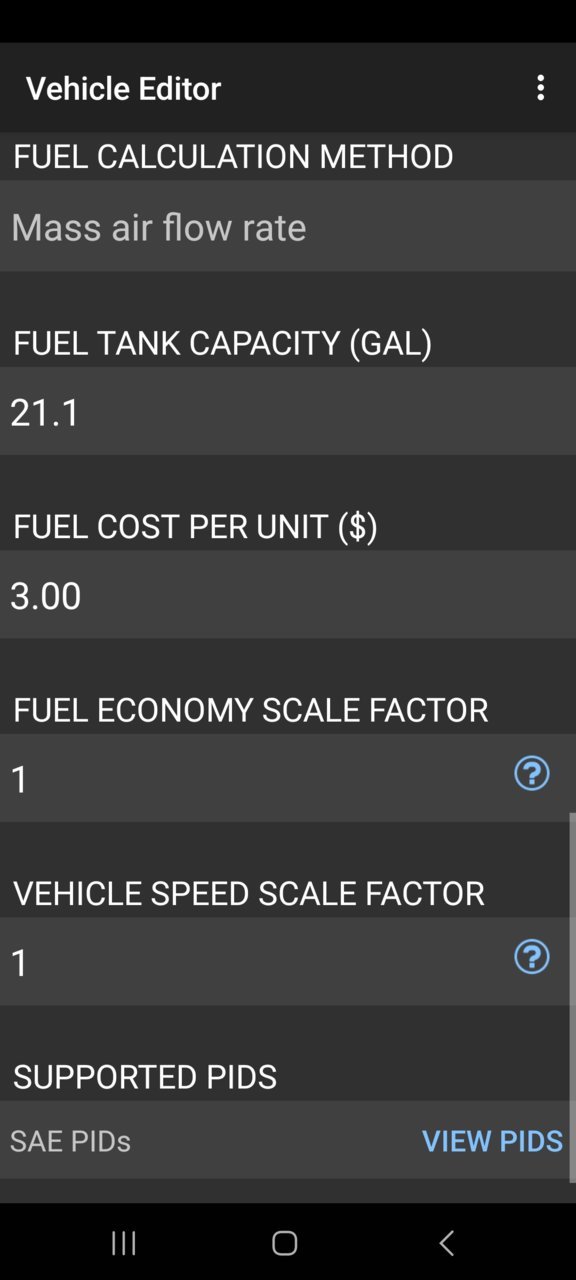This screenshot has width=576, height=1280.
Task: Edit the fuel tank capacity value 21.1
Action: (288, 411)
